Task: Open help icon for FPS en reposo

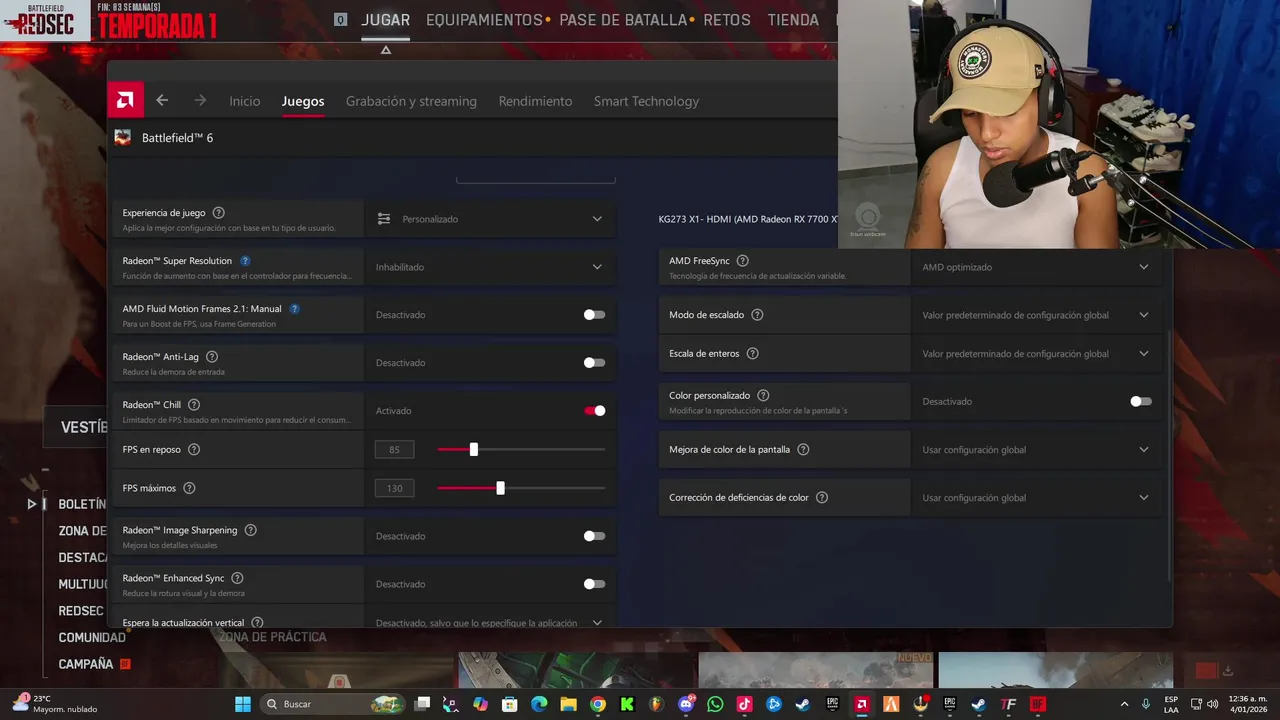Action: coord(194,450)
